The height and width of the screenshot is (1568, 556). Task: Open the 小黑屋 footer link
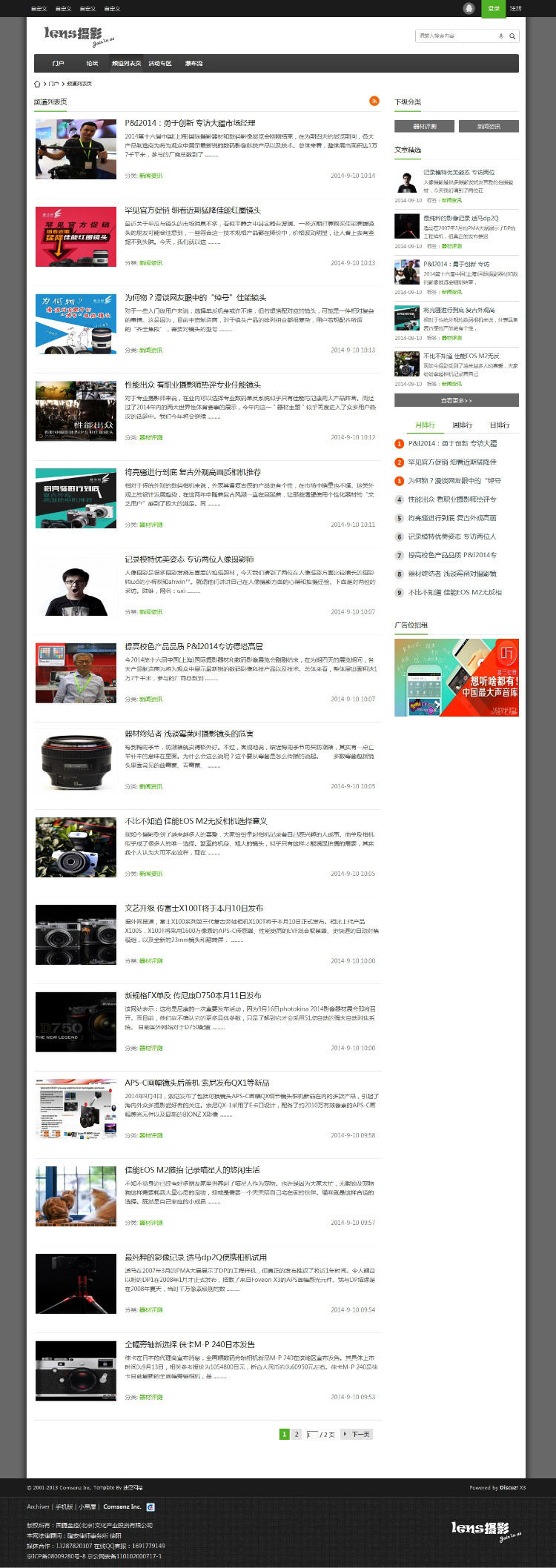pos(87,1506)
